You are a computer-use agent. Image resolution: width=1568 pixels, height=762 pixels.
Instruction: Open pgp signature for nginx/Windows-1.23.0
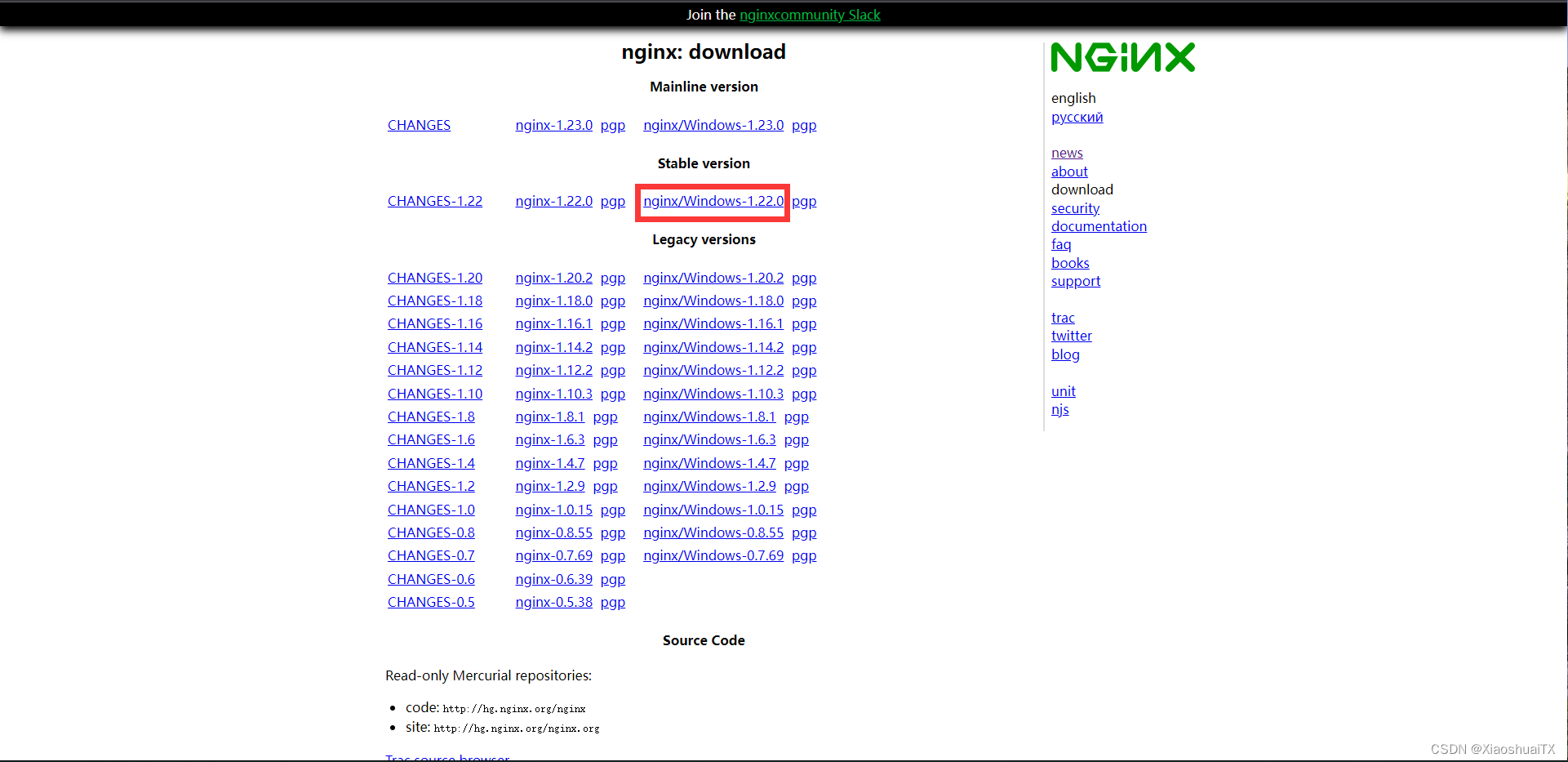point(804,125)
